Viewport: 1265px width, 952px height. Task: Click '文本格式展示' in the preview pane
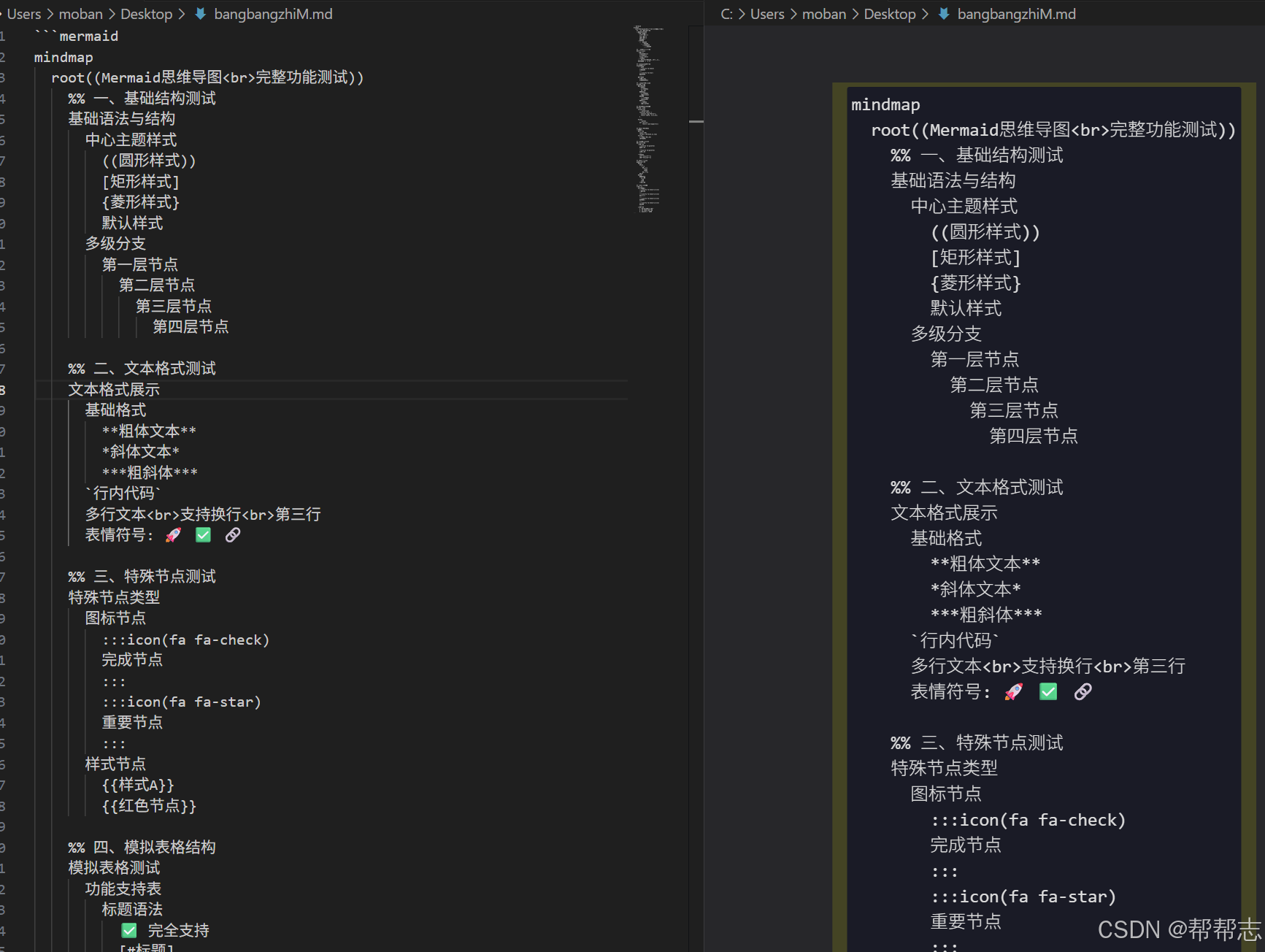(x=944, y=513)
